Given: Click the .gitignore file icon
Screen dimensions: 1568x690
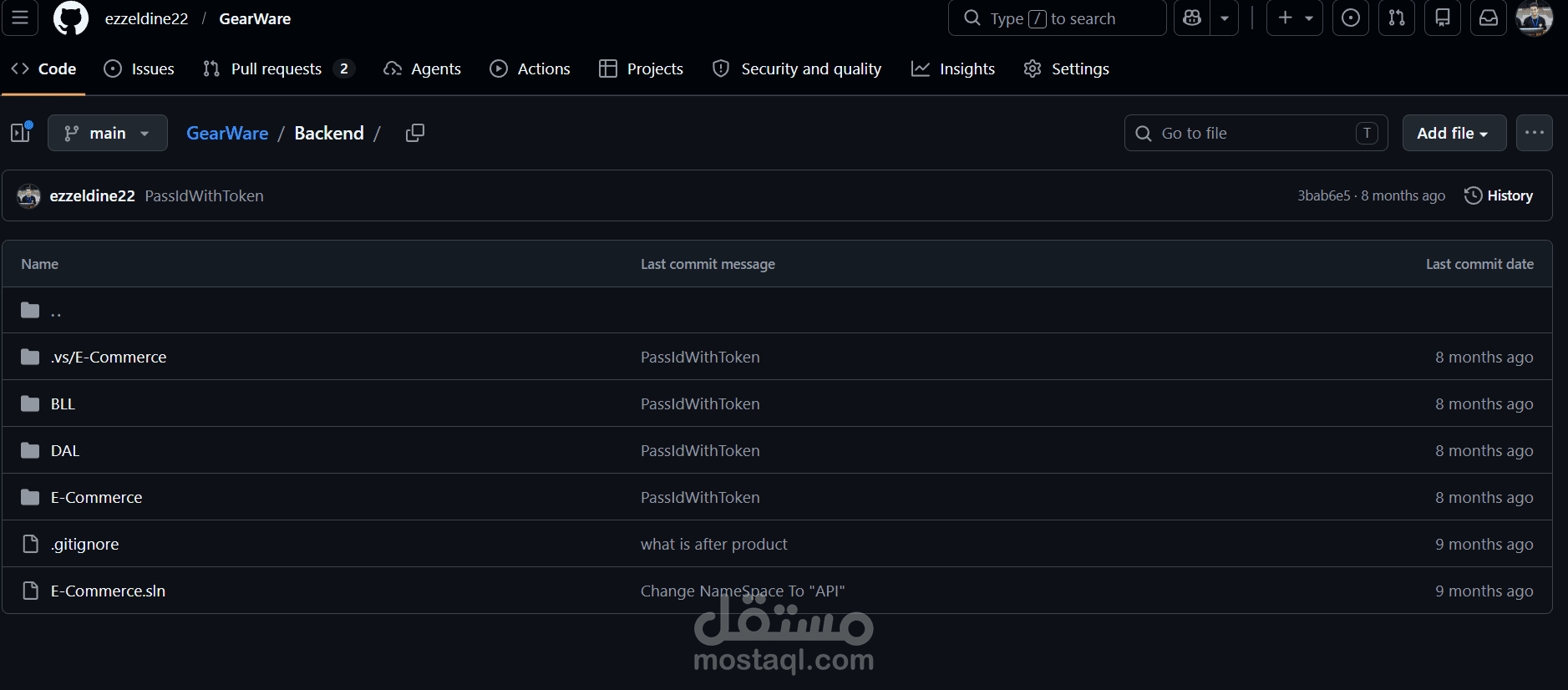Looking at the screenshot, I should coord(30,544).
